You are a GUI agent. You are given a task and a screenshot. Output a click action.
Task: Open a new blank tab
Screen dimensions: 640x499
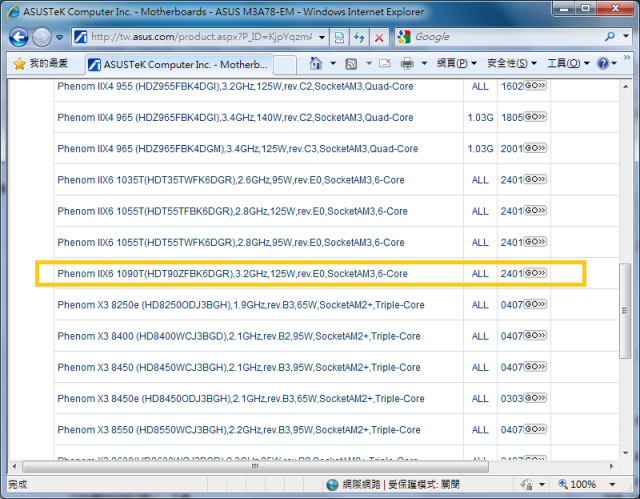point(284,64)
